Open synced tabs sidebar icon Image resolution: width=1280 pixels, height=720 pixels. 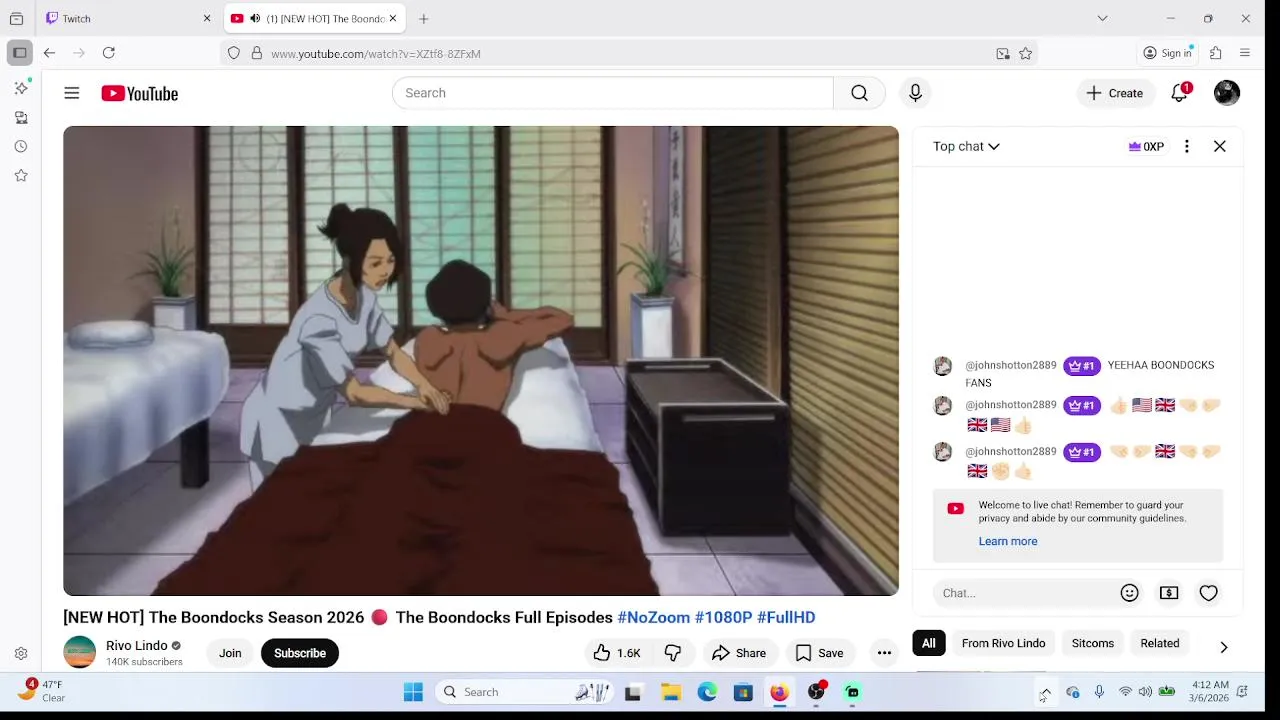(x=21, y=117)
